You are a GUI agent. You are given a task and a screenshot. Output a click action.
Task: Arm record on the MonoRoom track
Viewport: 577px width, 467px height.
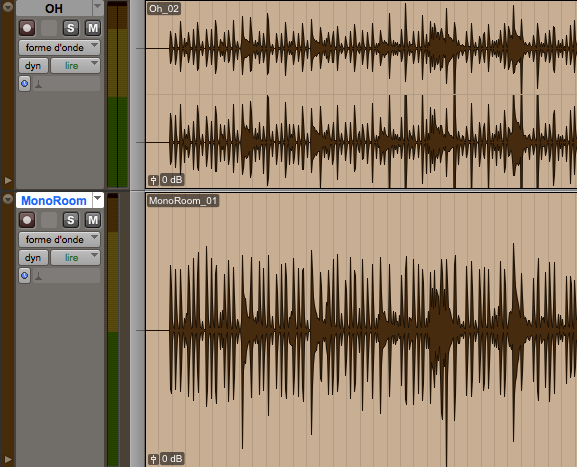(27, 220)
